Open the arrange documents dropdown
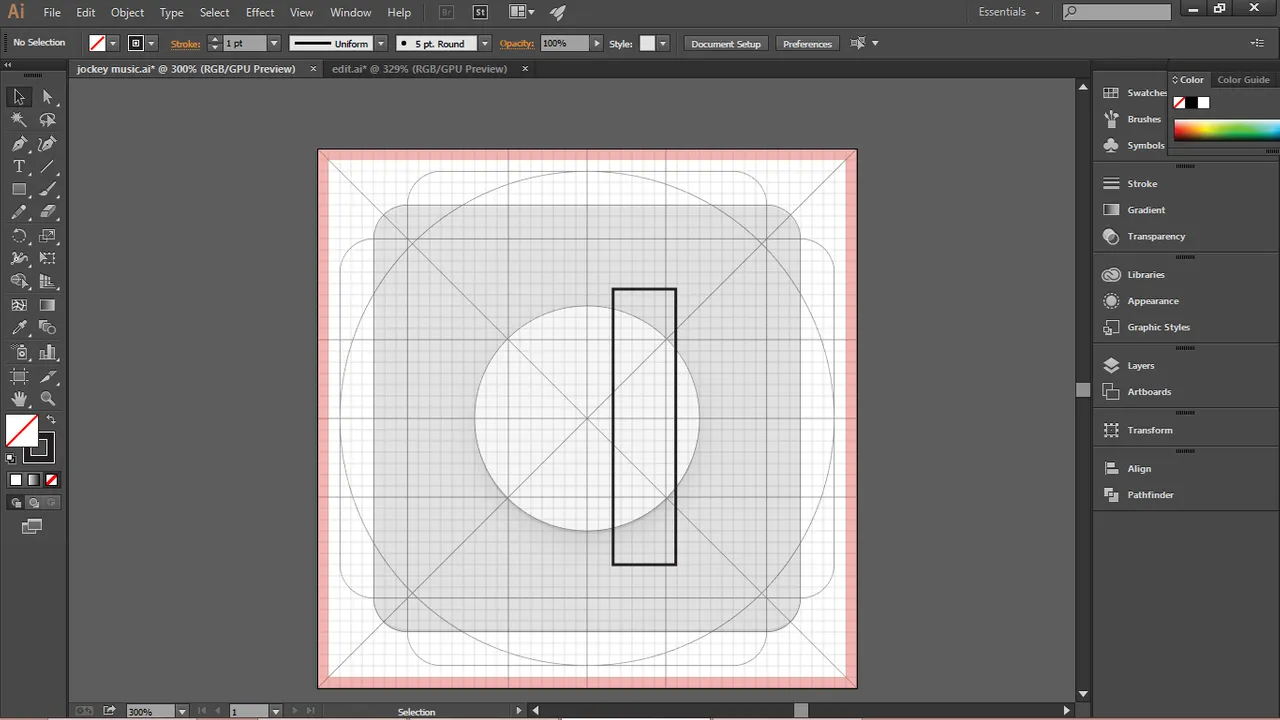1280x720 pixels. (521, 12)
